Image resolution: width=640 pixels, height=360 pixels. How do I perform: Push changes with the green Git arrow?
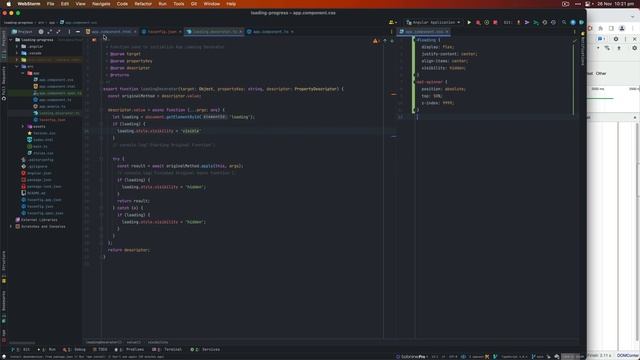click(536, 22)
